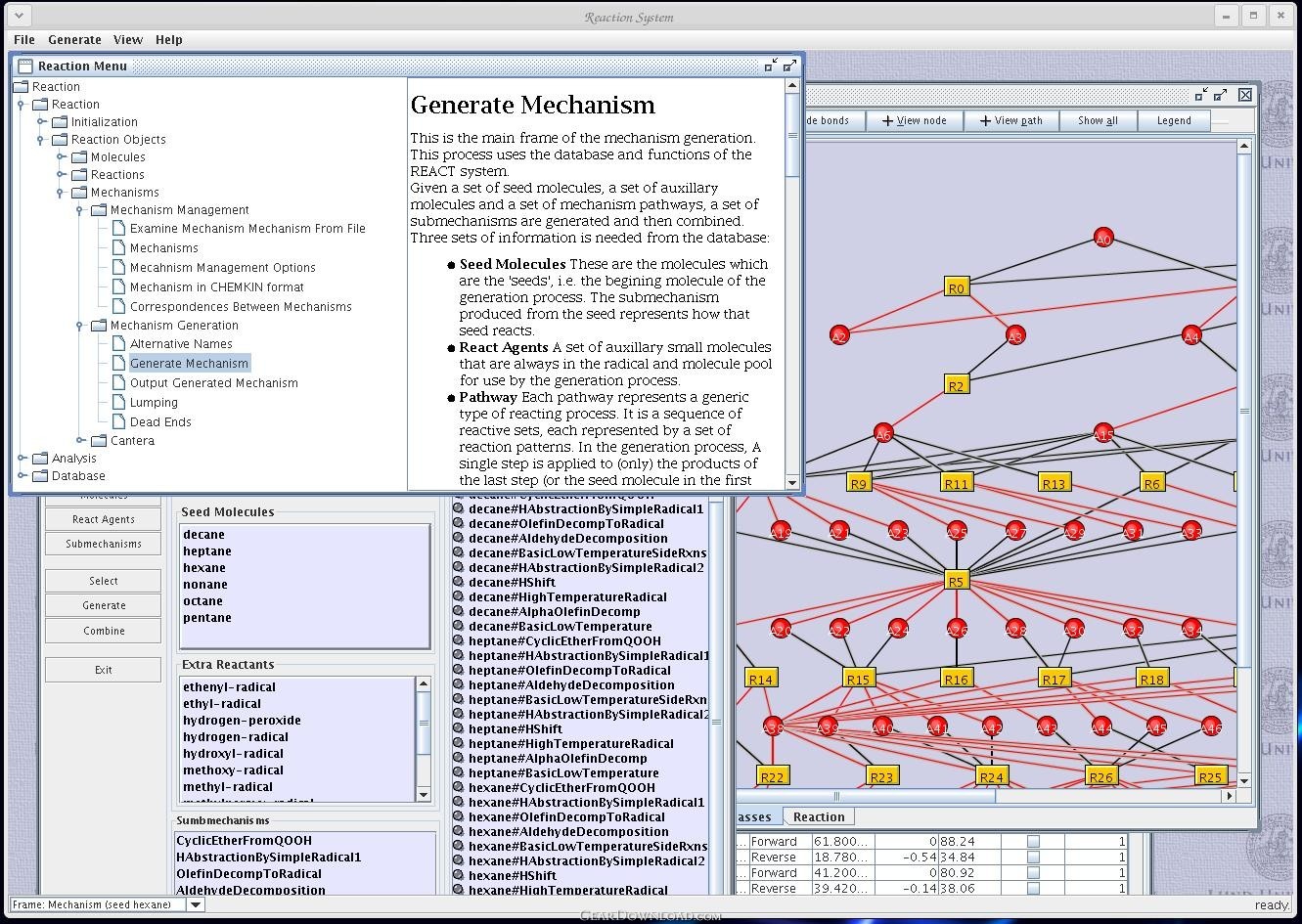Click reaction node R24 in the graph
Screen dimensions: 1302x924
992,776
